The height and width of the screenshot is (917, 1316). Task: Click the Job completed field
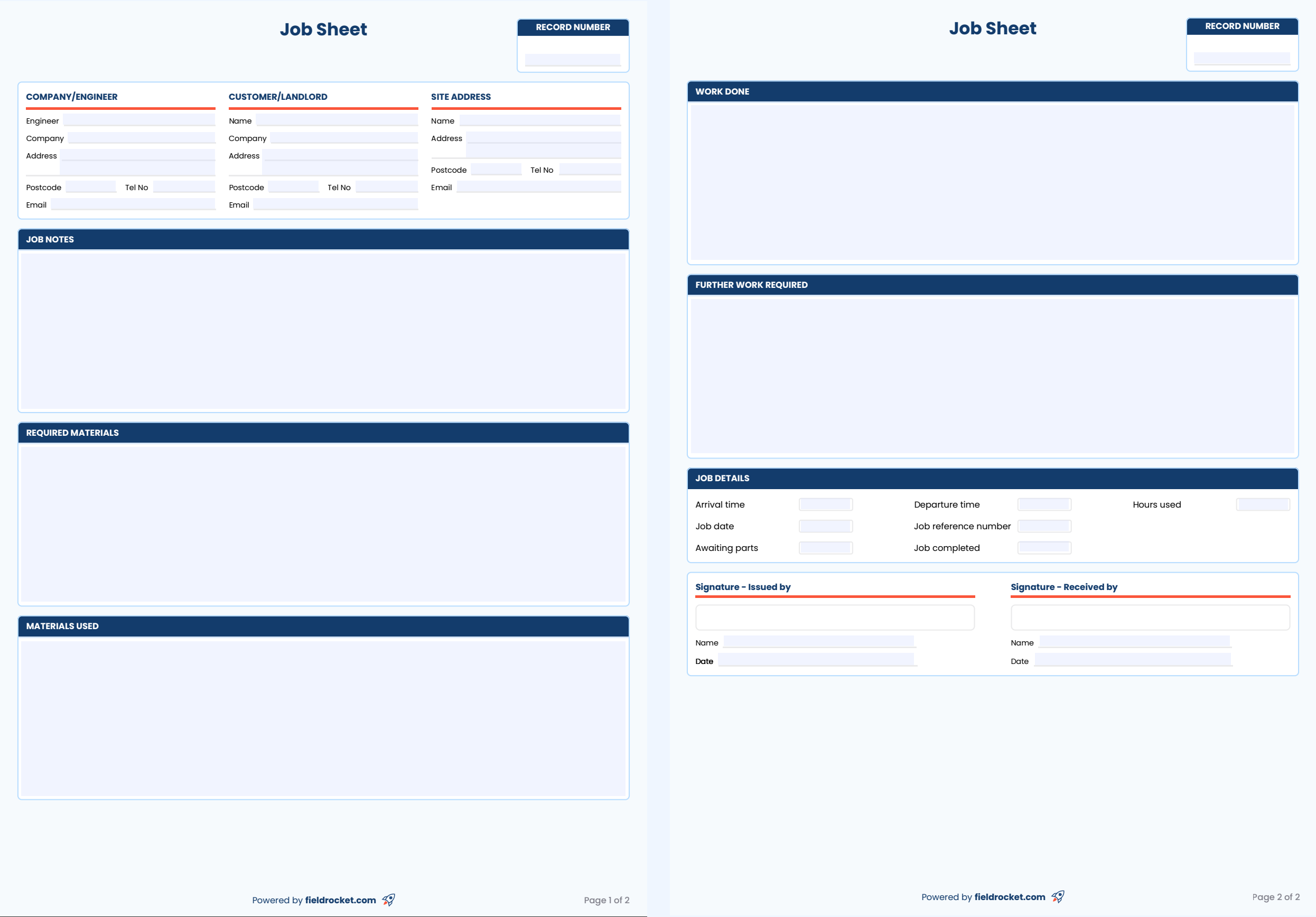[x=1044, y=547]
